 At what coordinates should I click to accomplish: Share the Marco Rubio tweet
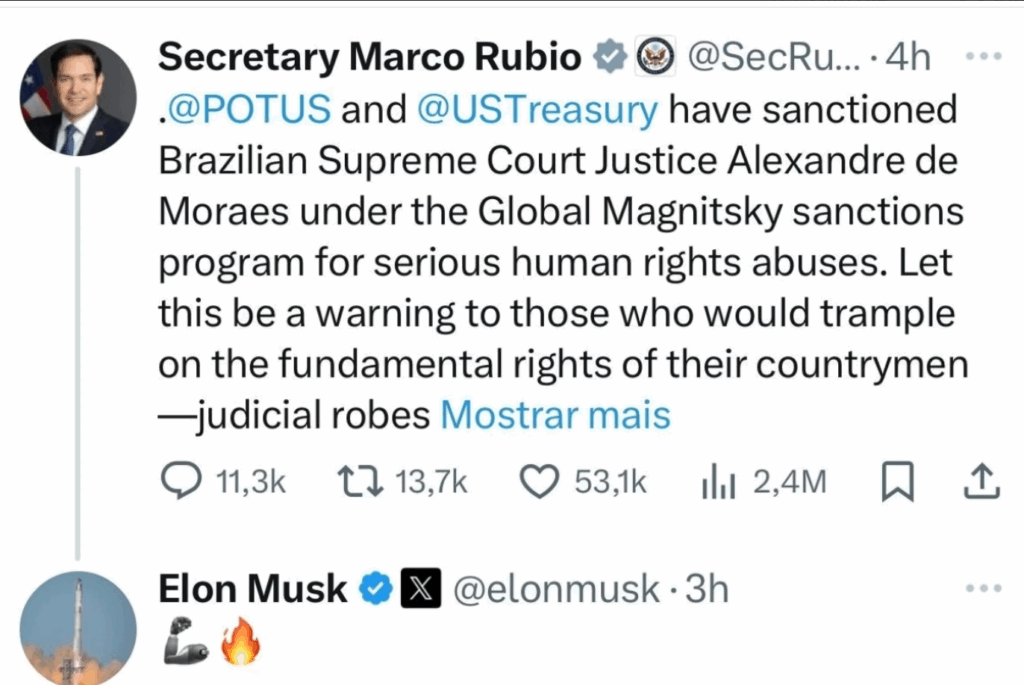pos(980,482)
